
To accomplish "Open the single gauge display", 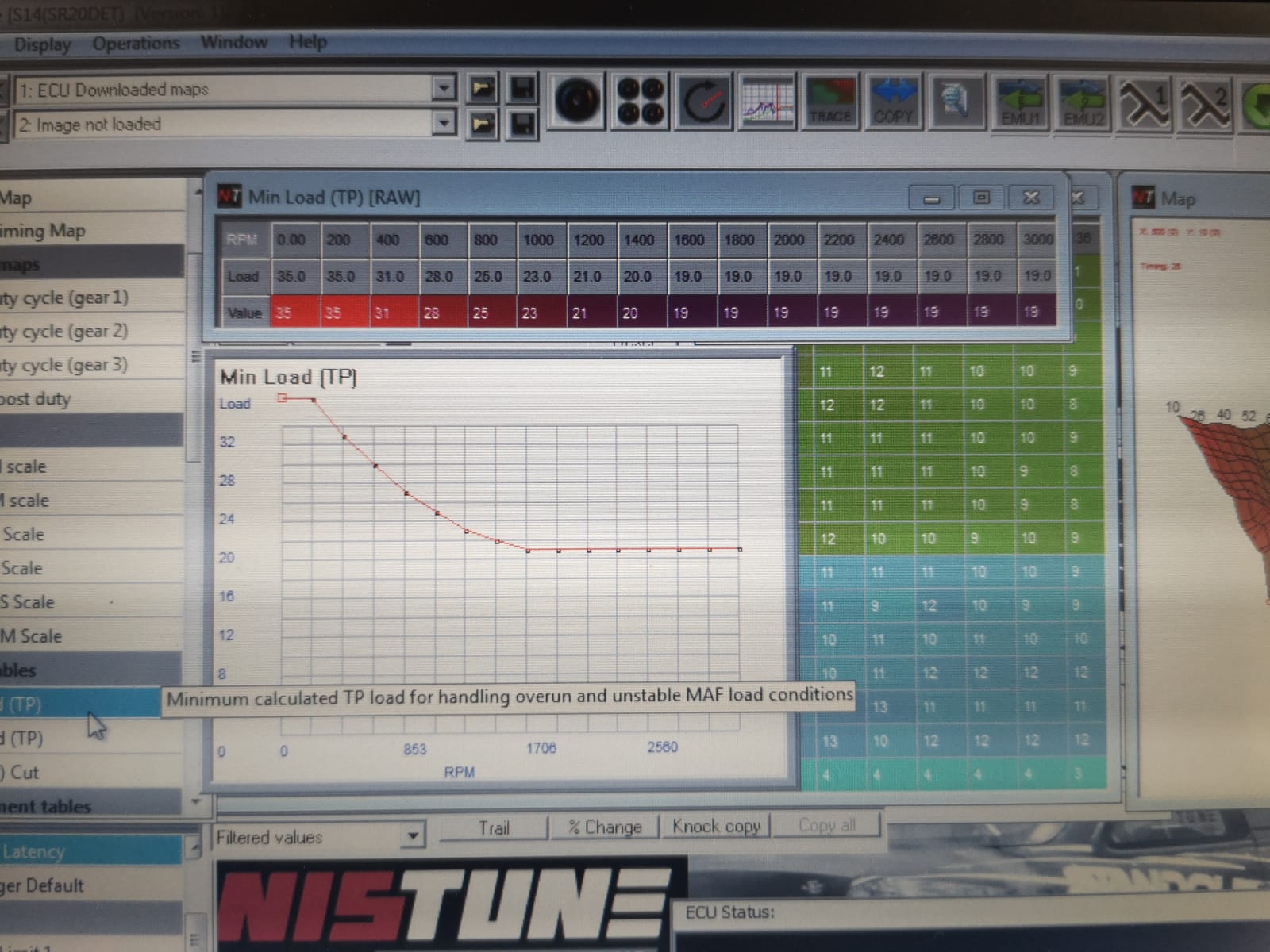I will click(576, 101).
